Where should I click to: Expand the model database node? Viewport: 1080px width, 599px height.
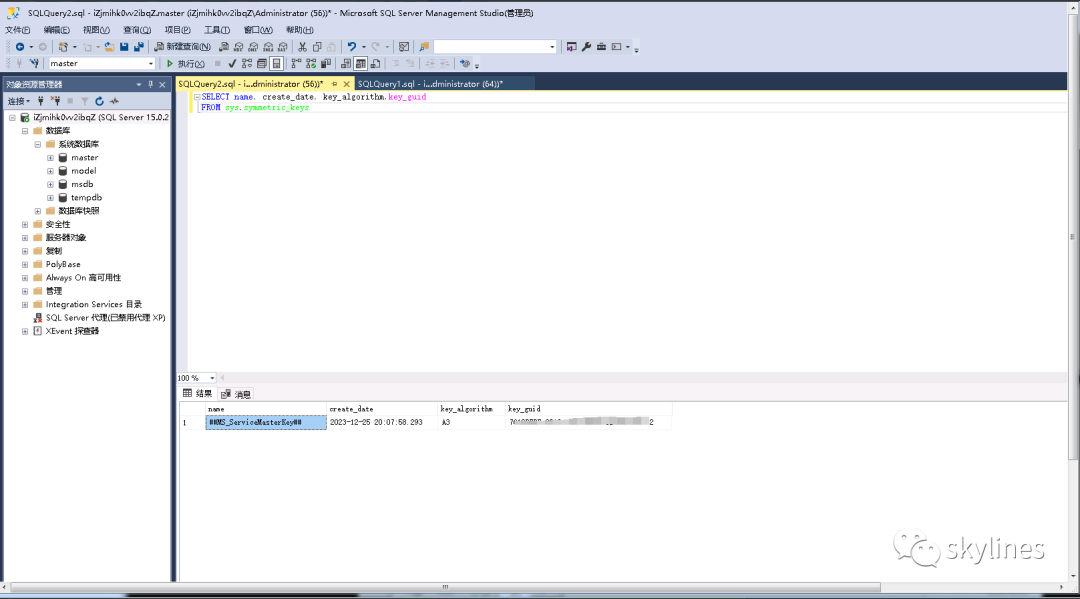(x=50, y=171)
